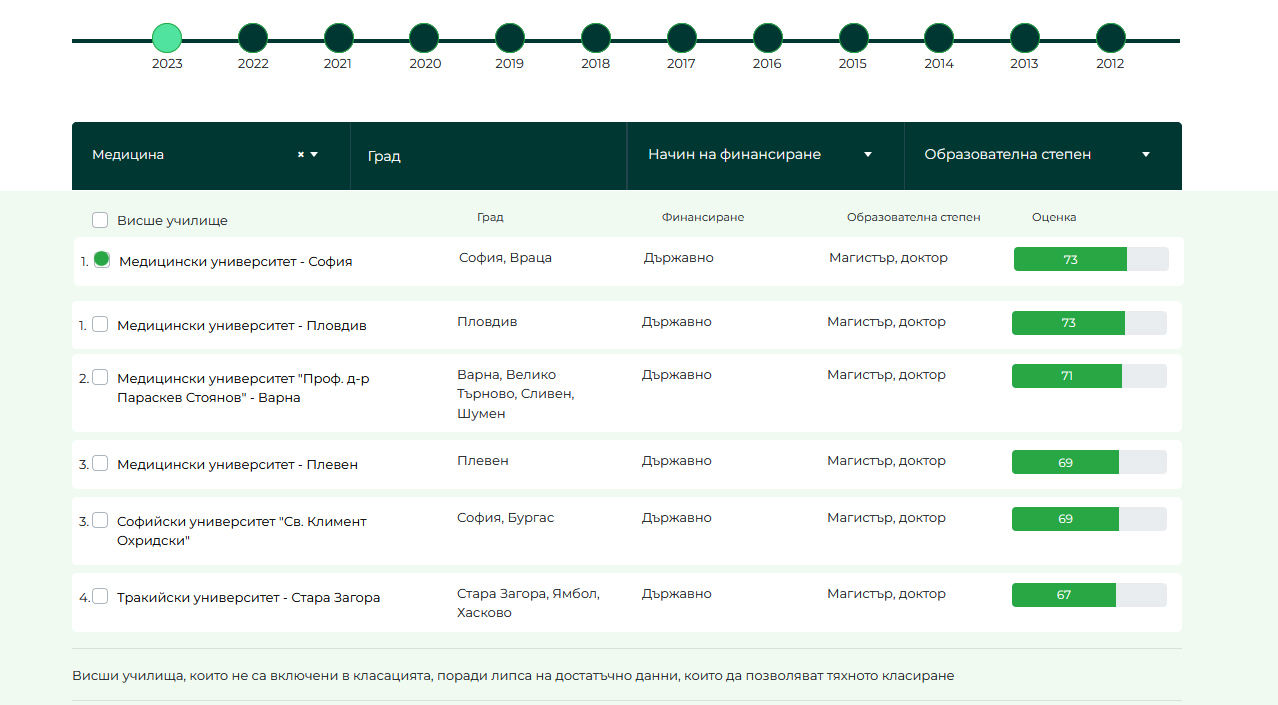Select year 2012 on the timeline
Image resolution: width=1278 pixels, height=705 pixels.
(1110, 39)
